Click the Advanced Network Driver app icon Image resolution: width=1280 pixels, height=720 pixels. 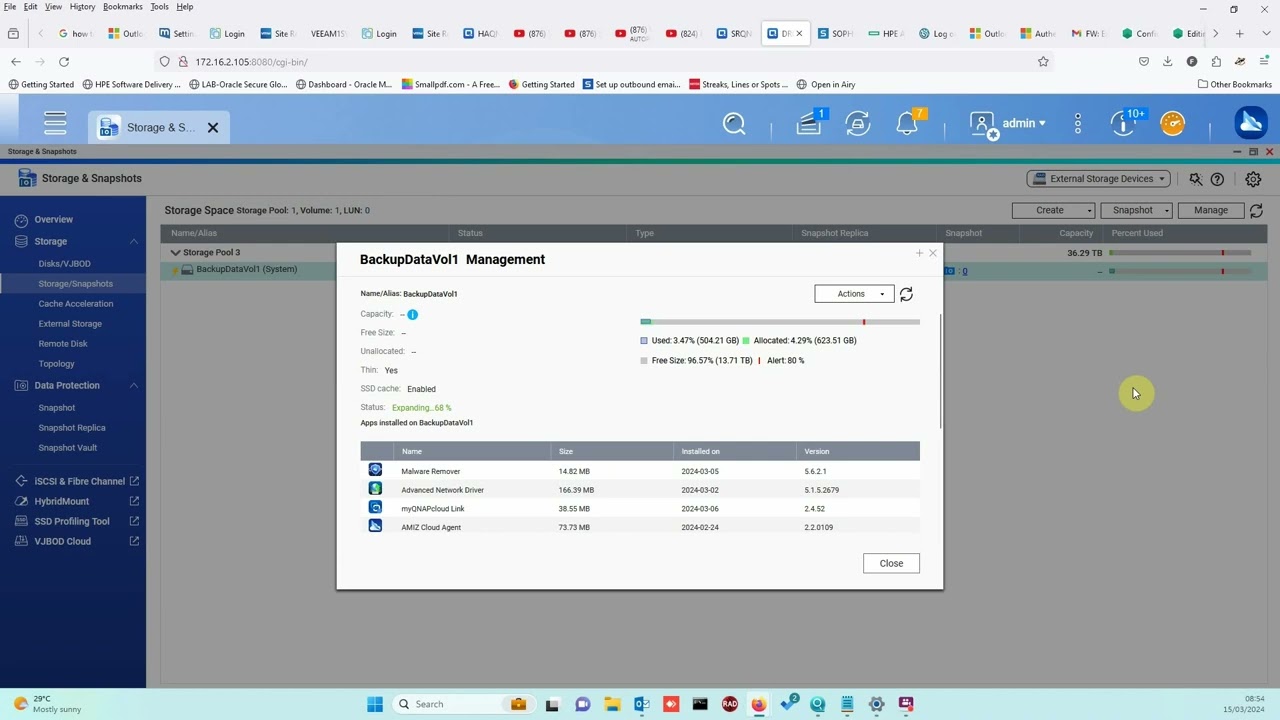click(x=375, y=489)
